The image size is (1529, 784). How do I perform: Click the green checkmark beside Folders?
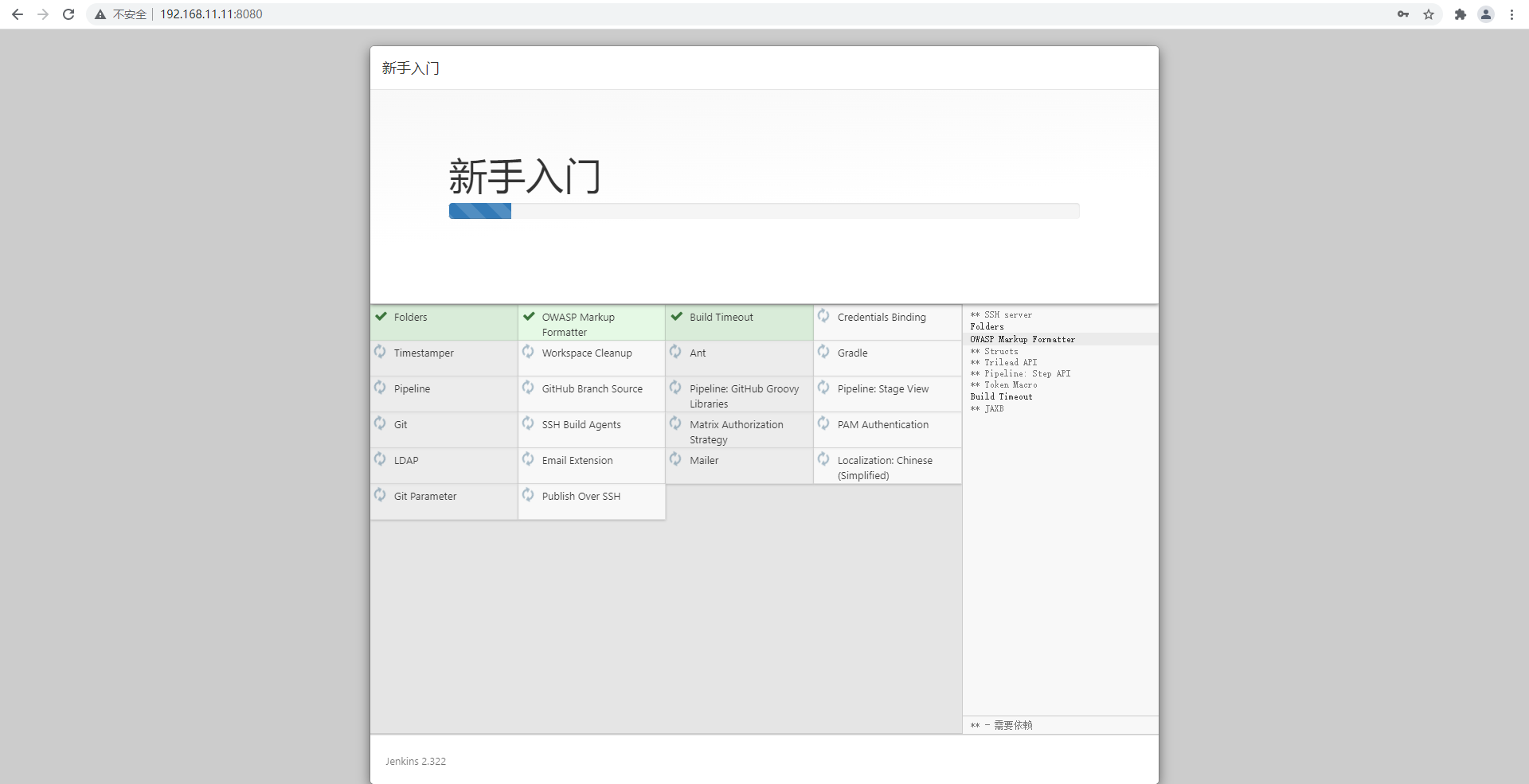coord(381,316)
